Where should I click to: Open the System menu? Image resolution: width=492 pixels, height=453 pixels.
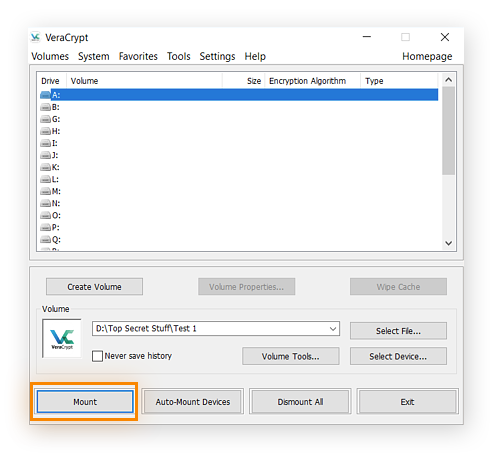point(94,56)
